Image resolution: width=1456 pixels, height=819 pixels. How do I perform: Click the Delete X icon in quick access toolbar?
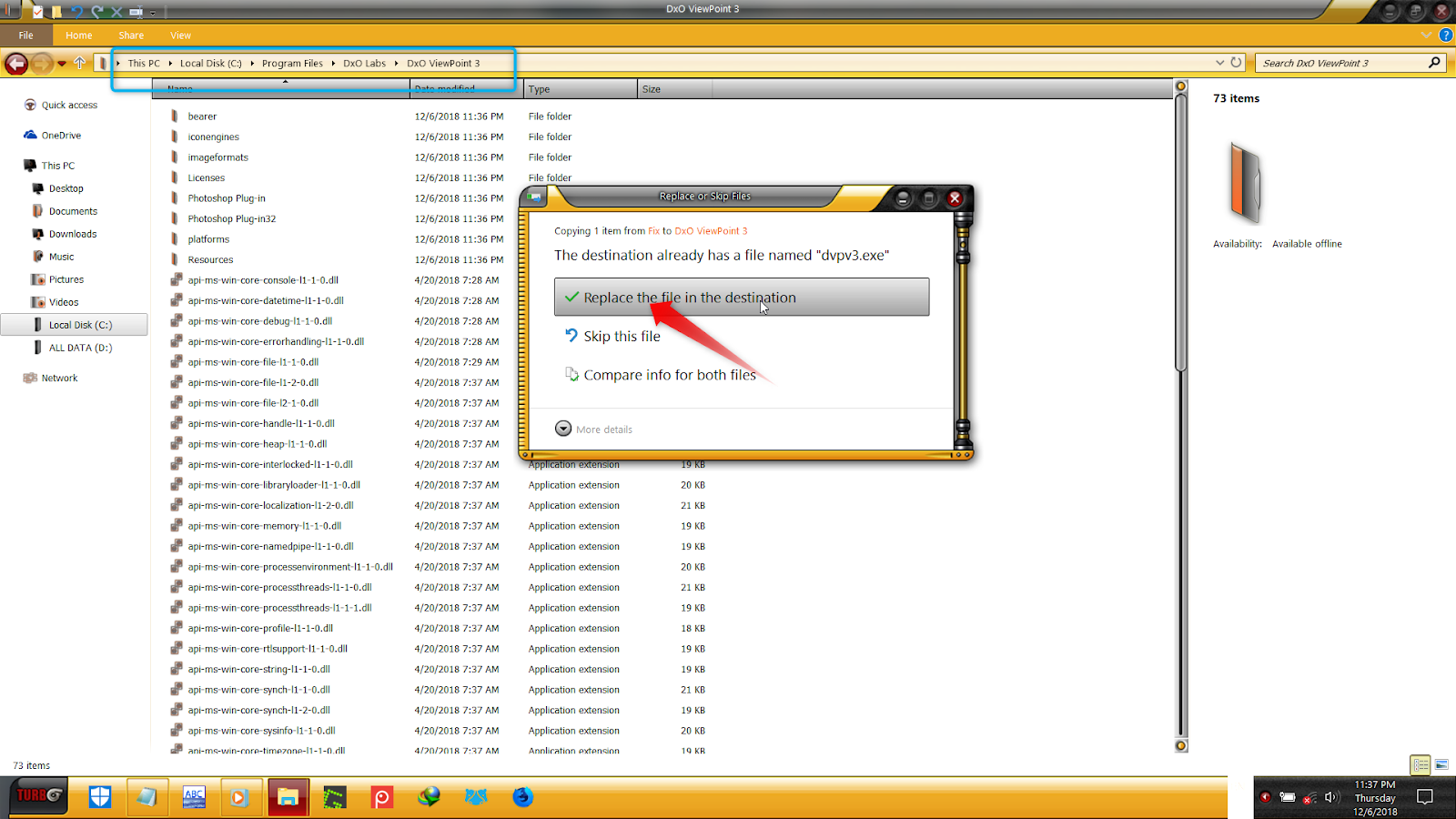116,12
